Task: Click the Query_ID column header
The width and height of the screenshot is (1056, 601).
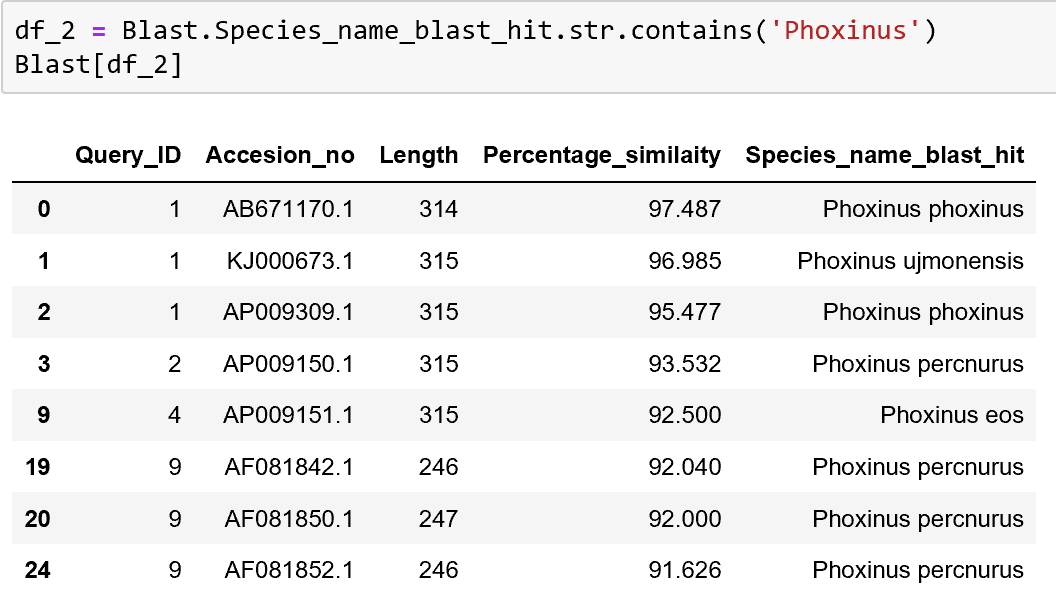Action: coord(128,155)
